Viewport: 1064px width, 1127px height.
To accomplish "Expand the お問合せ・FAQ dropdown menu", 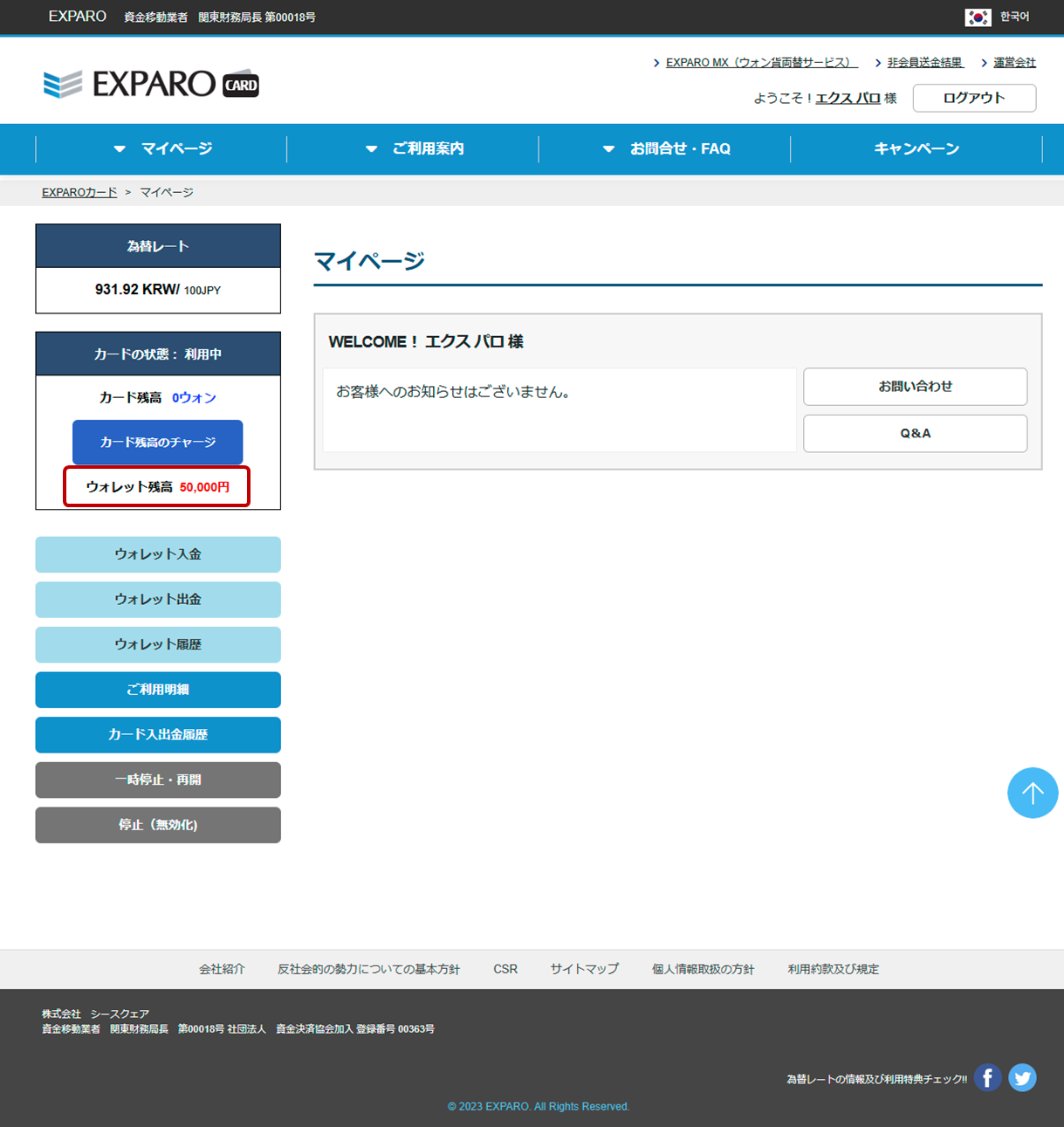I will coord(665,149).
